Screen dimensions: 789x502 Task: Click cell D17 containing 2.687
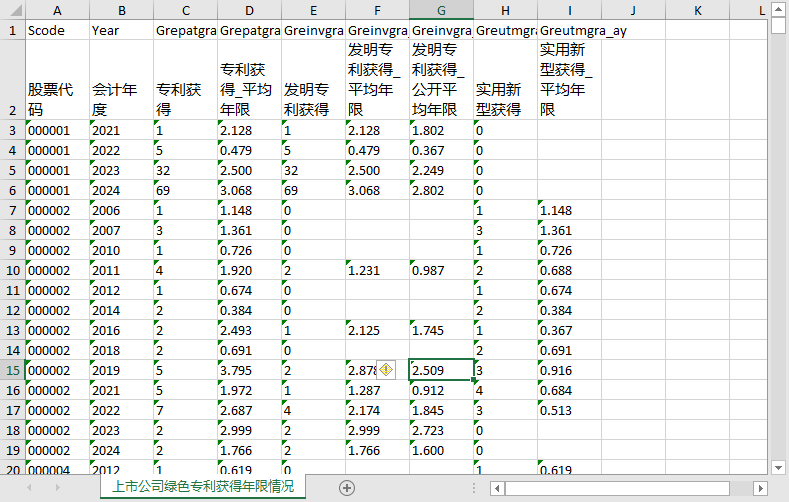click(249, 410)
